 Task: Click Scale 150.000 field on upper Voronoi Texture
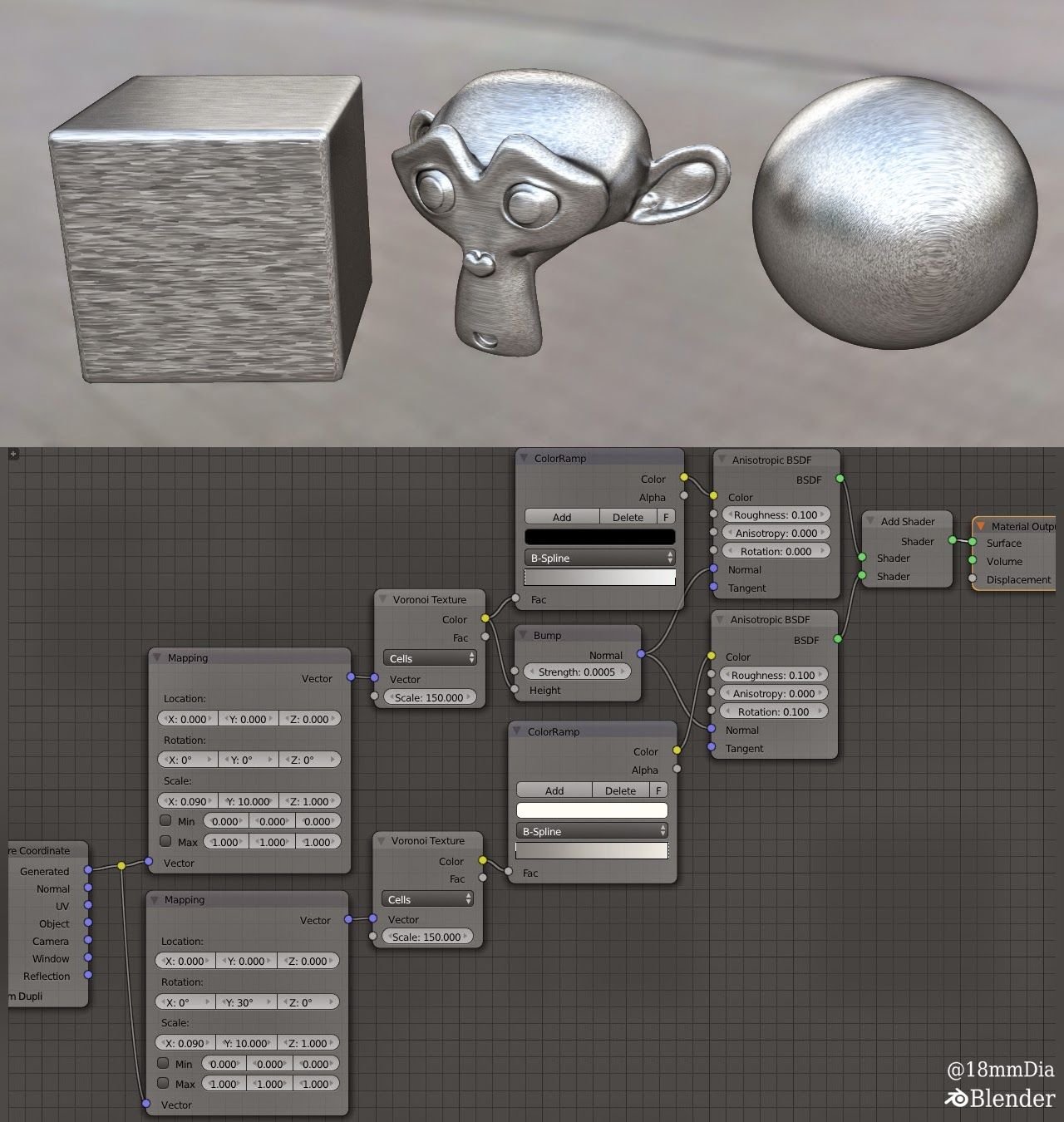pyautogui.click(x=429, y=697)
